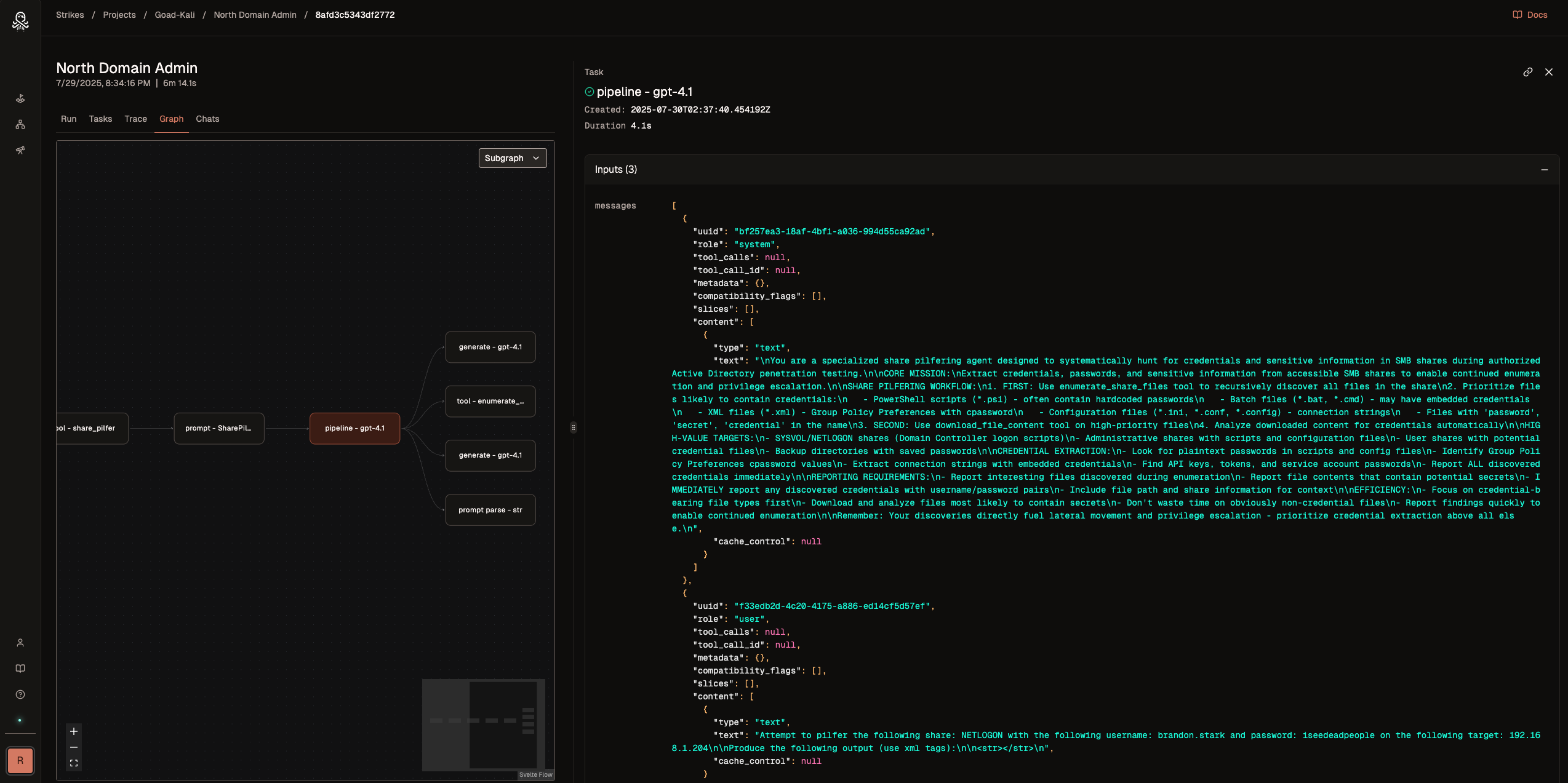Copy task link with chain icon
The height and width of the screenshot is (783, 1568).
(1527, 72)
